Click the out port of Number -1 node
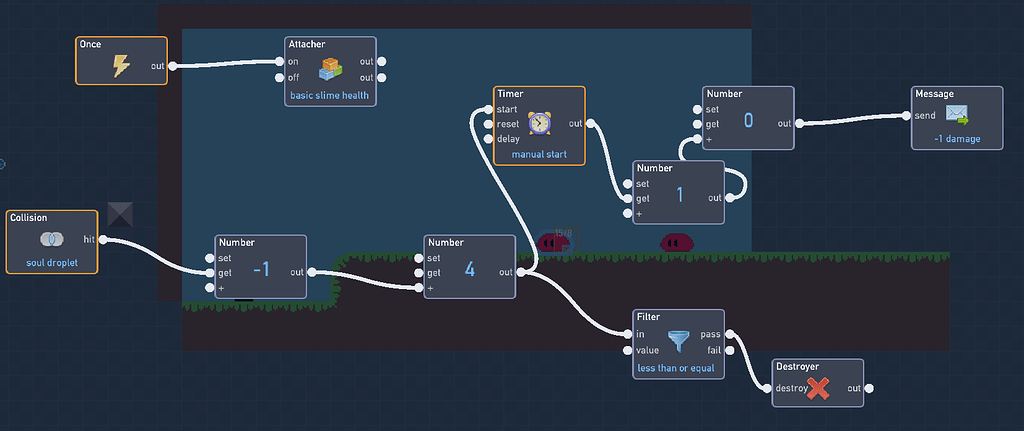The height and width of the screenshot is (431, 1024). point(312,272)
